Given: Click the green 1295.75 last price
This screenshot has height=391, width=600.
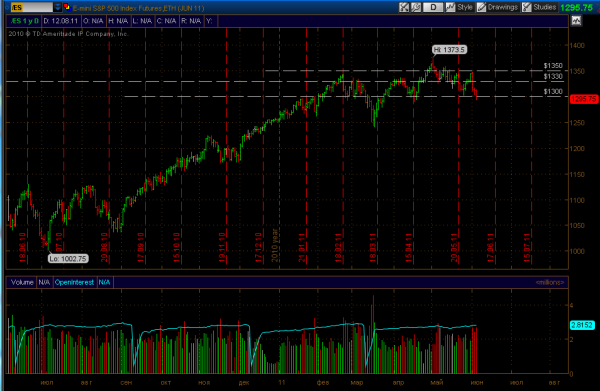Looking at the screenshot, I should 576,8.
